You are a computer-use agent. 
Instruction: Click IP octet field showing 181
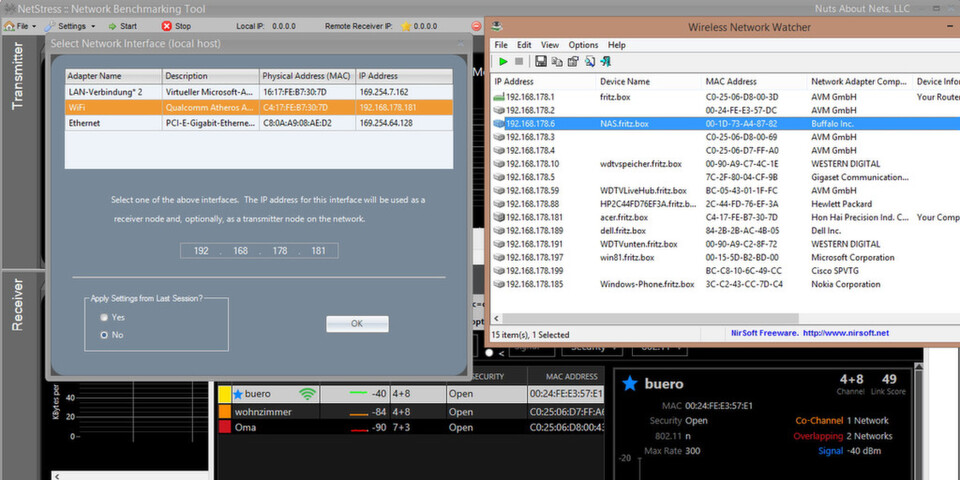click(x=318, y=251)
